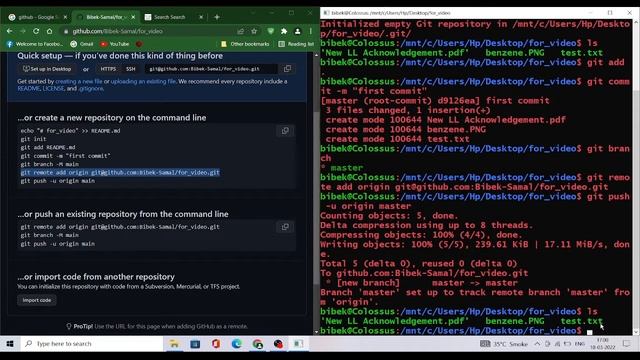The height and width of the screenshot is (360, 640).
Task: Click the repository git URL field
Action: click(x=211, y=69)
